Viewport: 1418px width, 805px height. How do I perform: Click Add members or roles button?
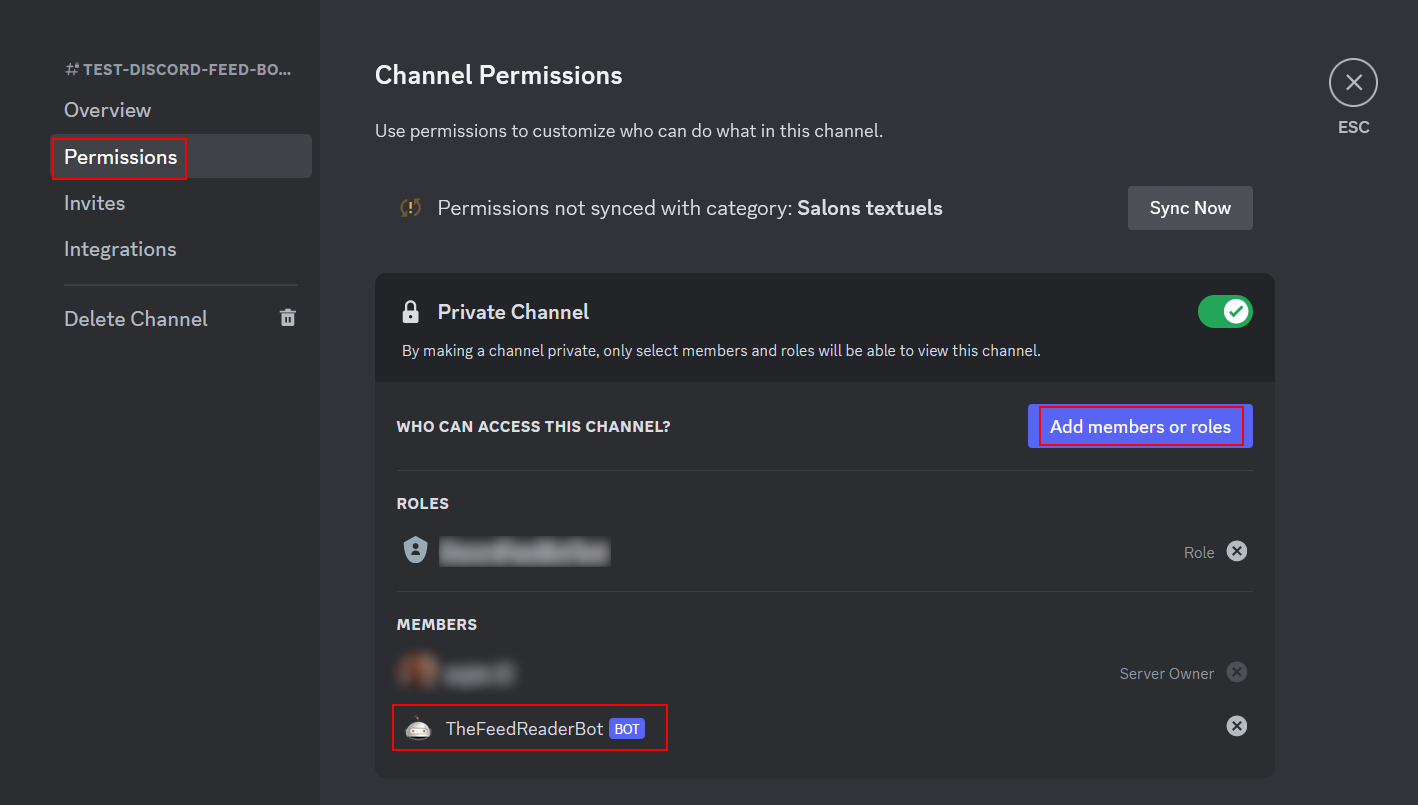(x=1140, y=427)
